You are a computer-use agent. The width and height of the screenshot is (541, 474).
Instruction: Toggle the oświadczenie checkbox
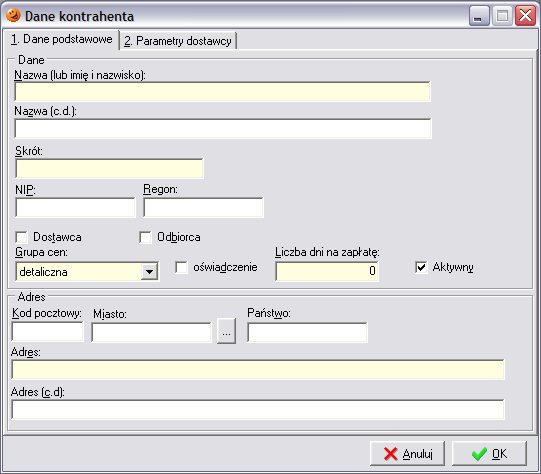tap(181, 267)
